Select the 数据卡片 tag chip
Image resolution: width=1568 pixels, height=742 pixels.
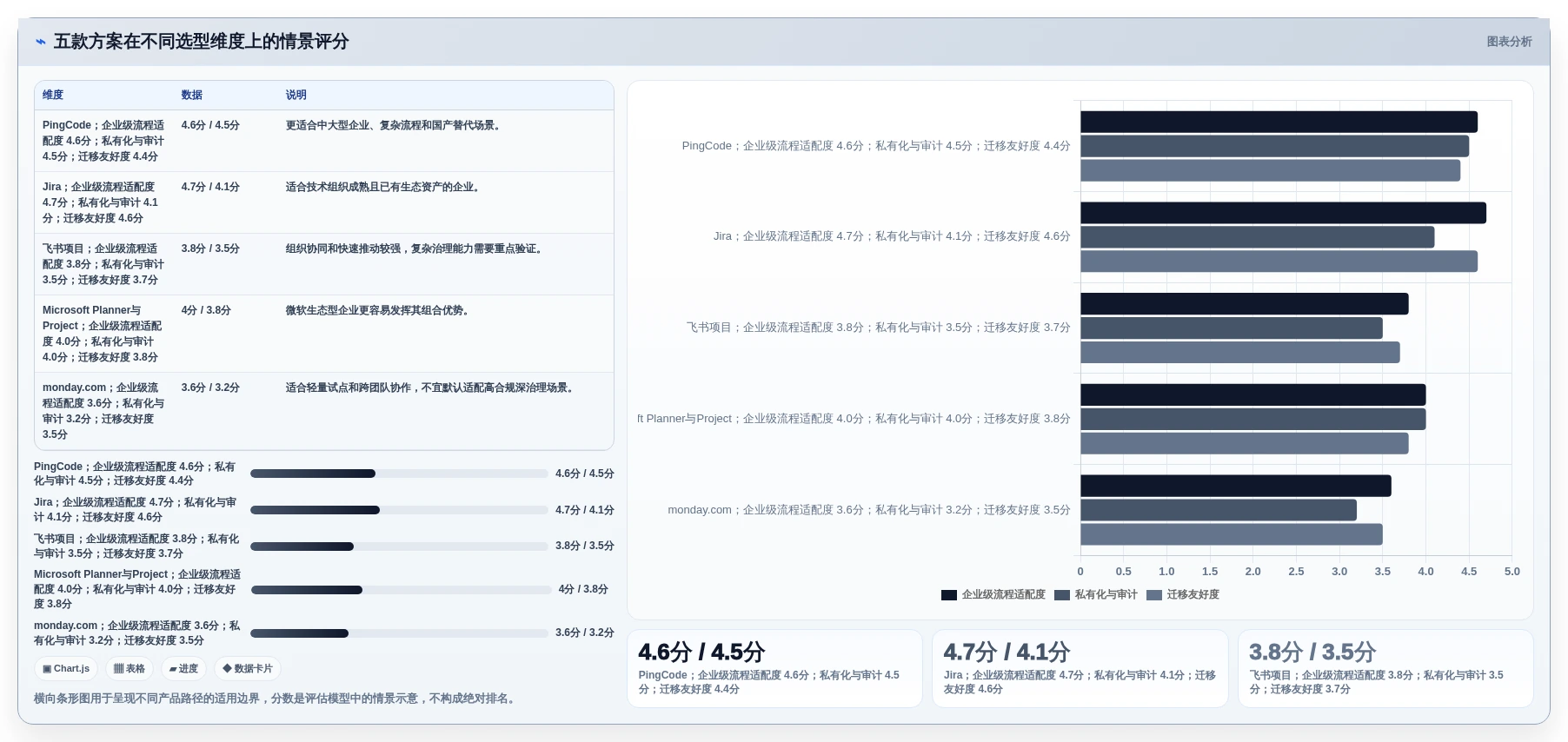[248, 669]
